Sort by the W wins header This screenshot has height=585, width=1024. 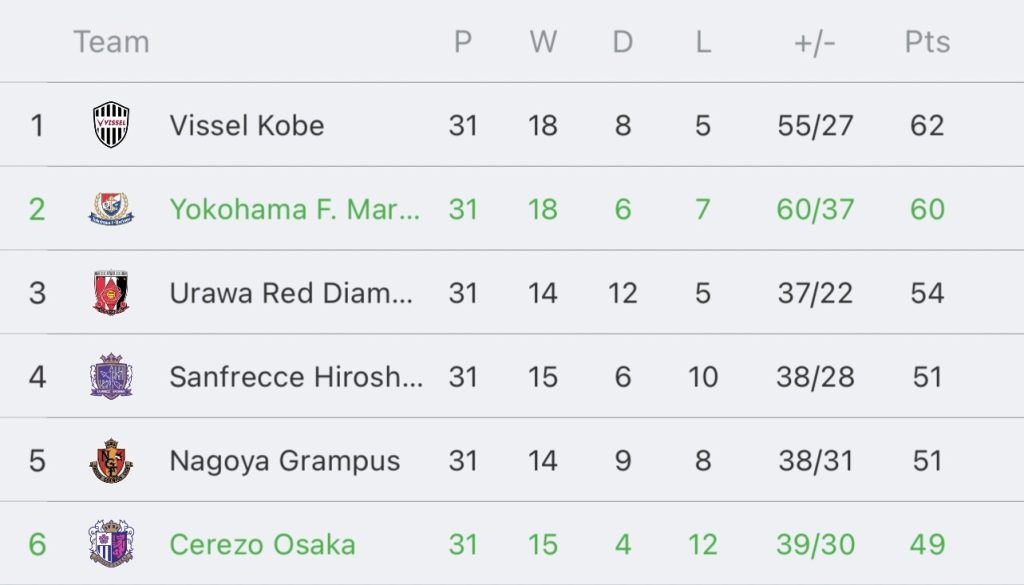click(x=543, y=42)
